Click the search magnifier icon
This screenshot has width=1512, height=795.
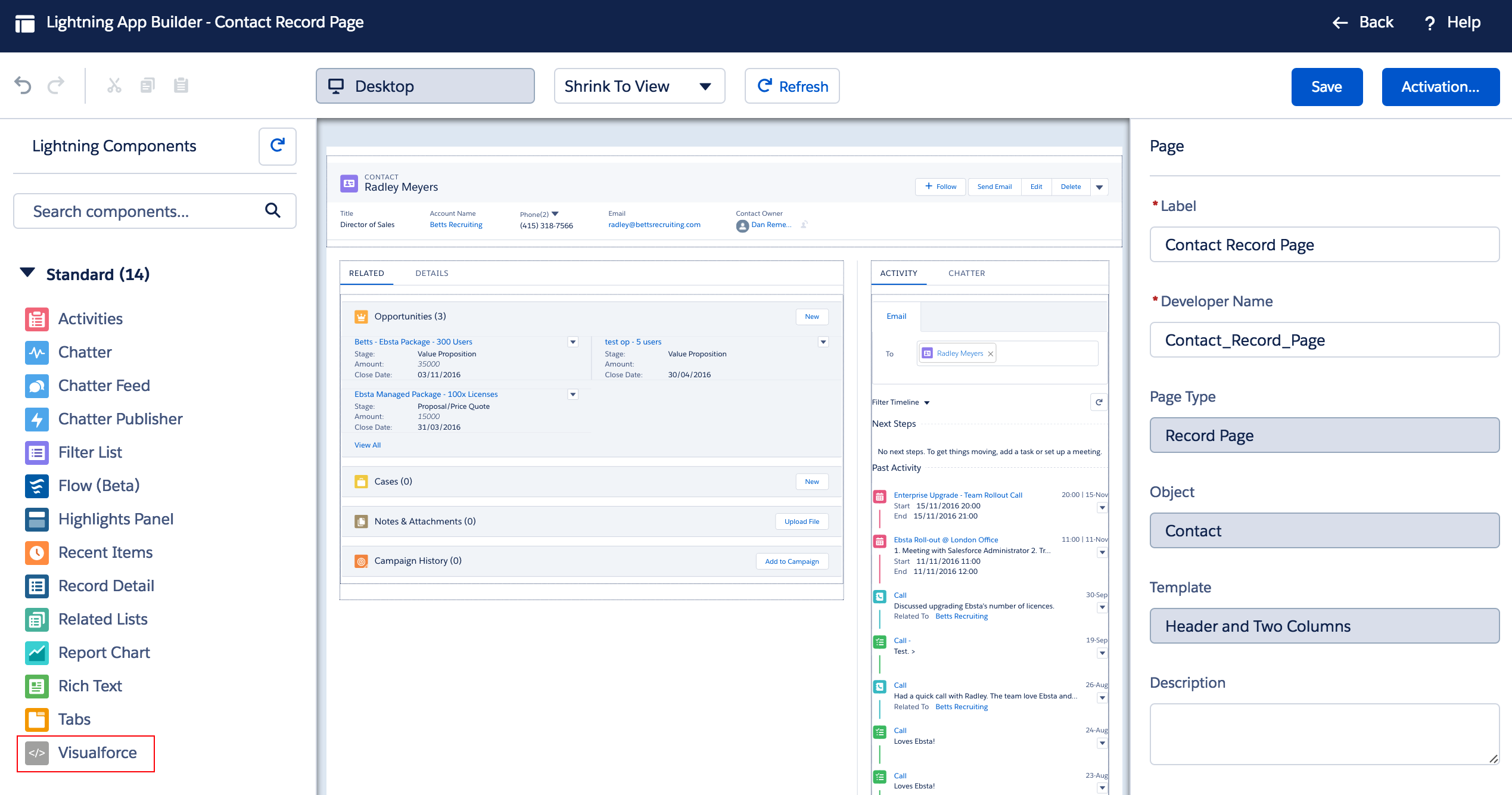272,210
